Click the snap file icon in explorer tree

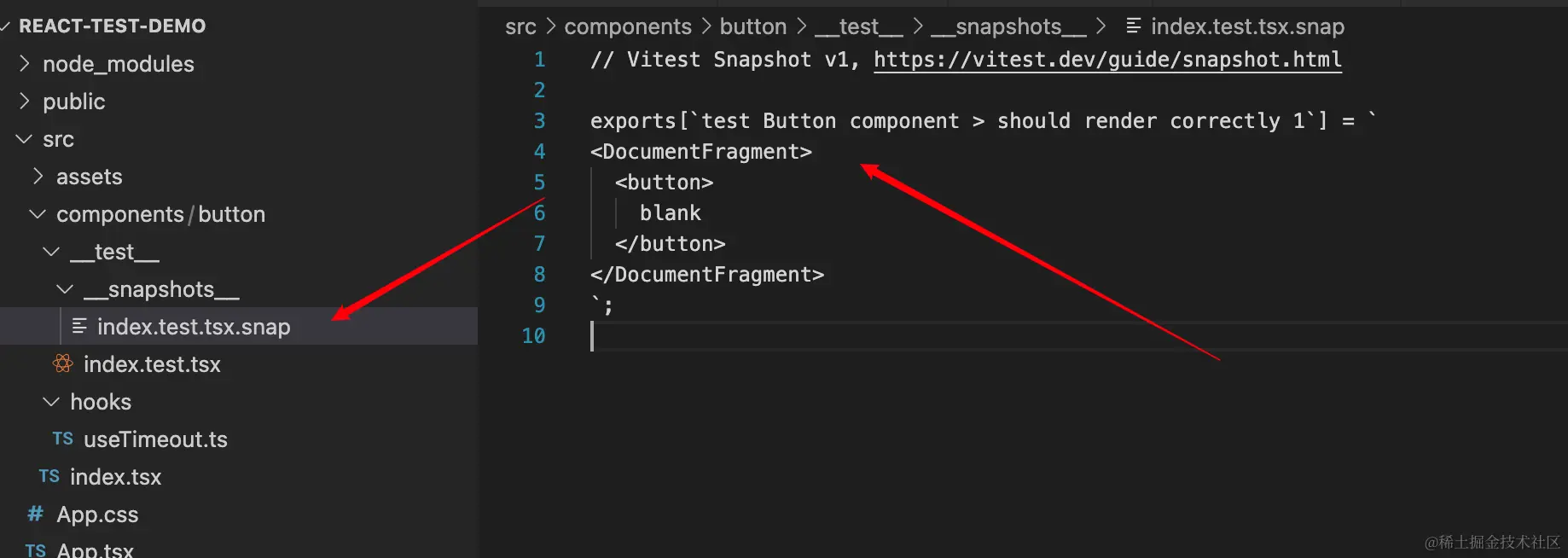(x=79, y=326)
